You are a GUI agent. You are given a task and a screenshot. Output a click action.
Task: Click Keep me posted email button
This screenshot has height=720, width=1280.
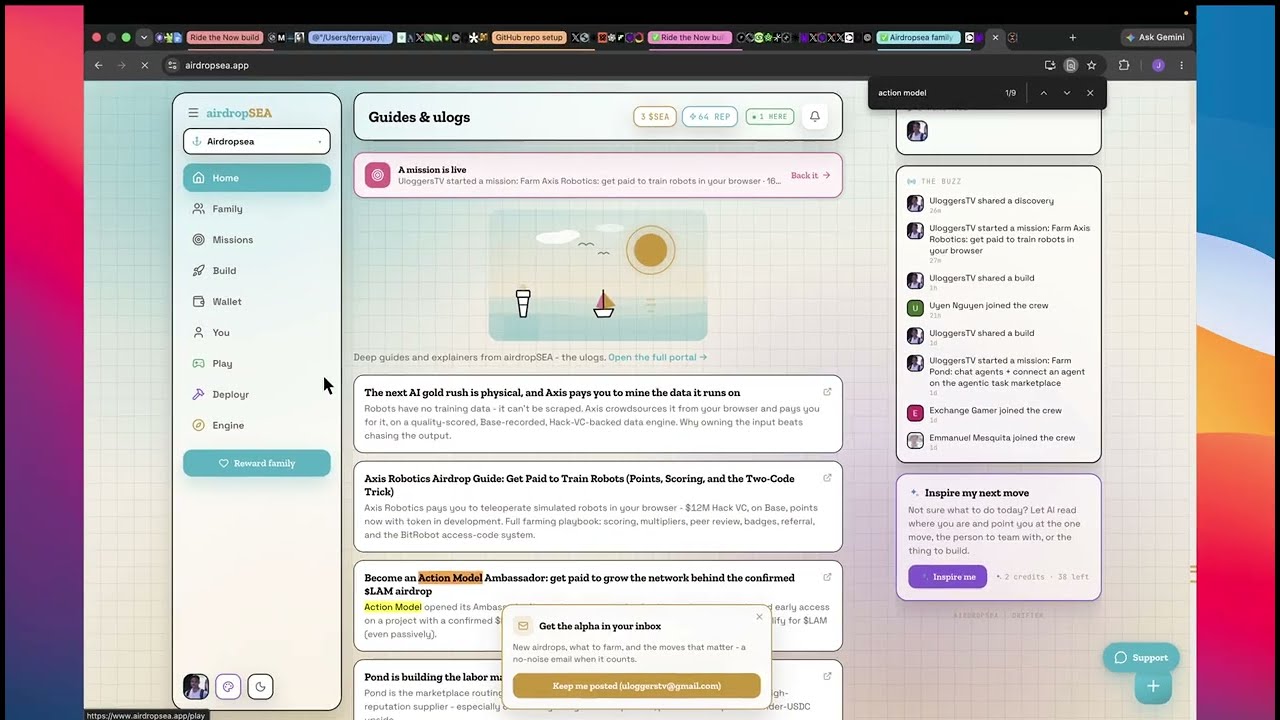[x=637, y=686]
